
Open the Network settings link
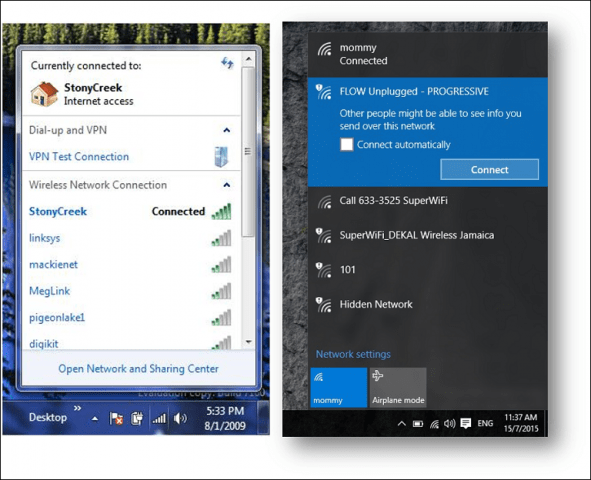(x=353, y=355)
